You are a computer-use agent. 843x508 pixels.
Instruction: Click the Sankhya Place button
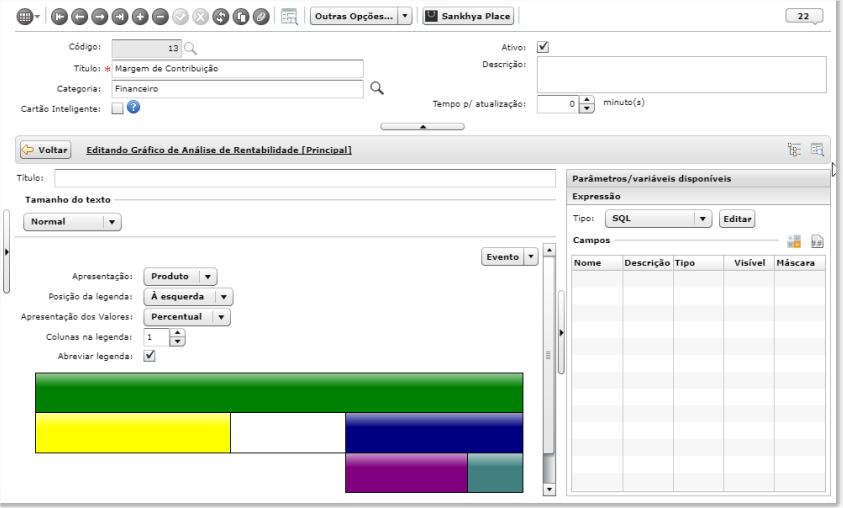coord(468,16)
